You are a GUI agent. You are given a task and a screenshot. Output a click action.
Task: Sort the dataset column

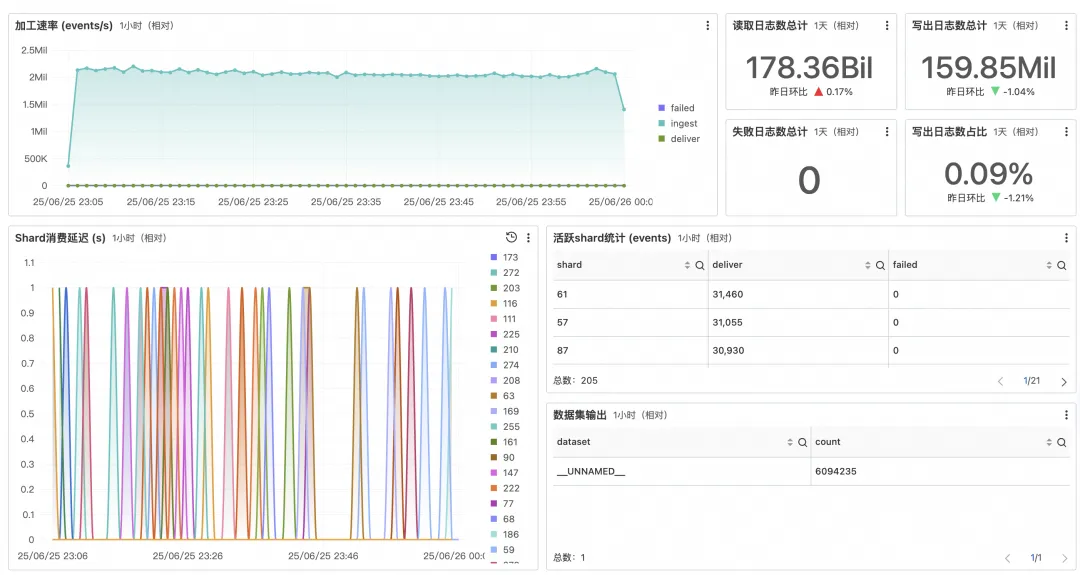[790, 442]
